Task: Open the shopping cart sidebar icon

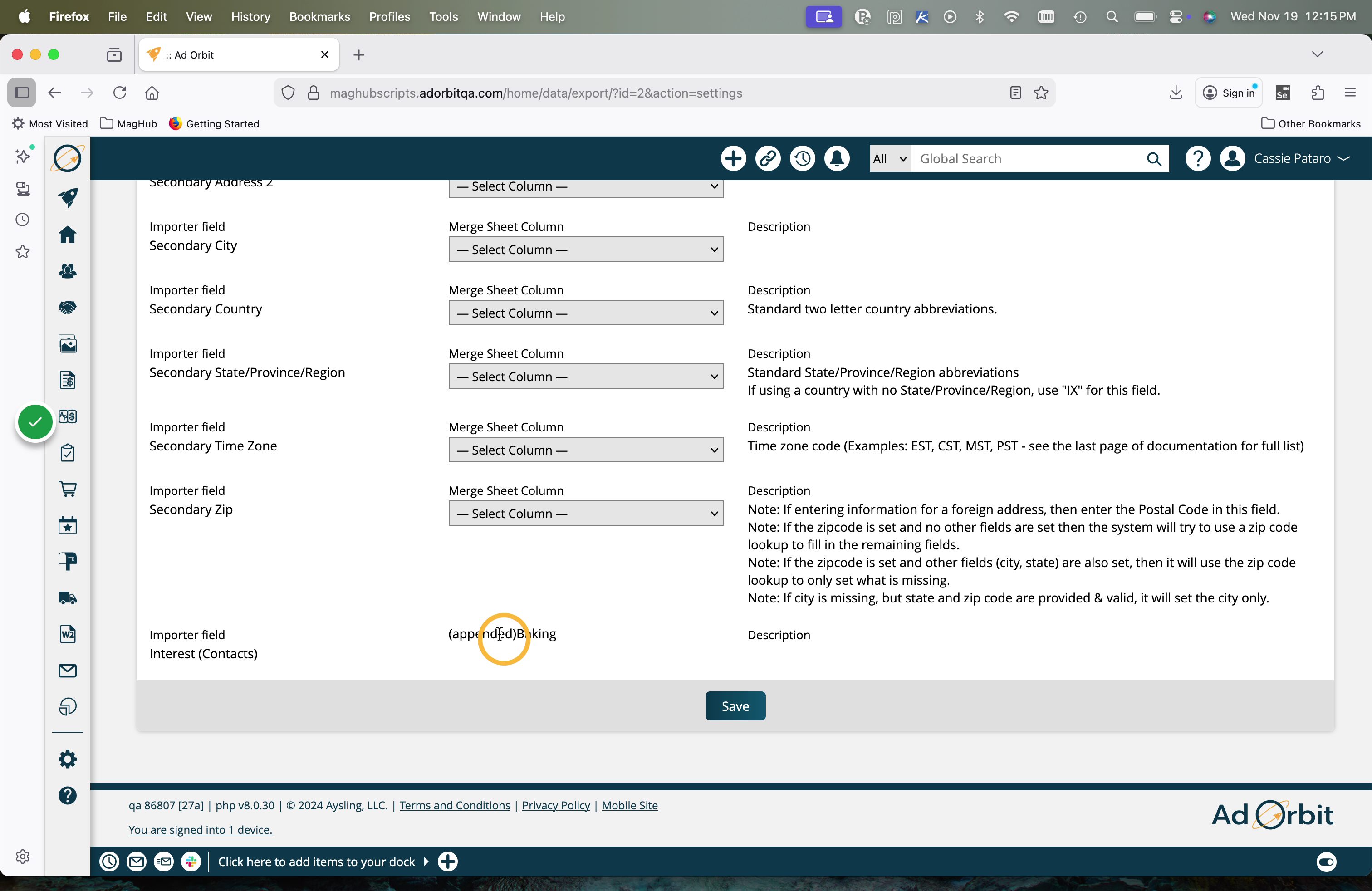Action: coord(68,489)
